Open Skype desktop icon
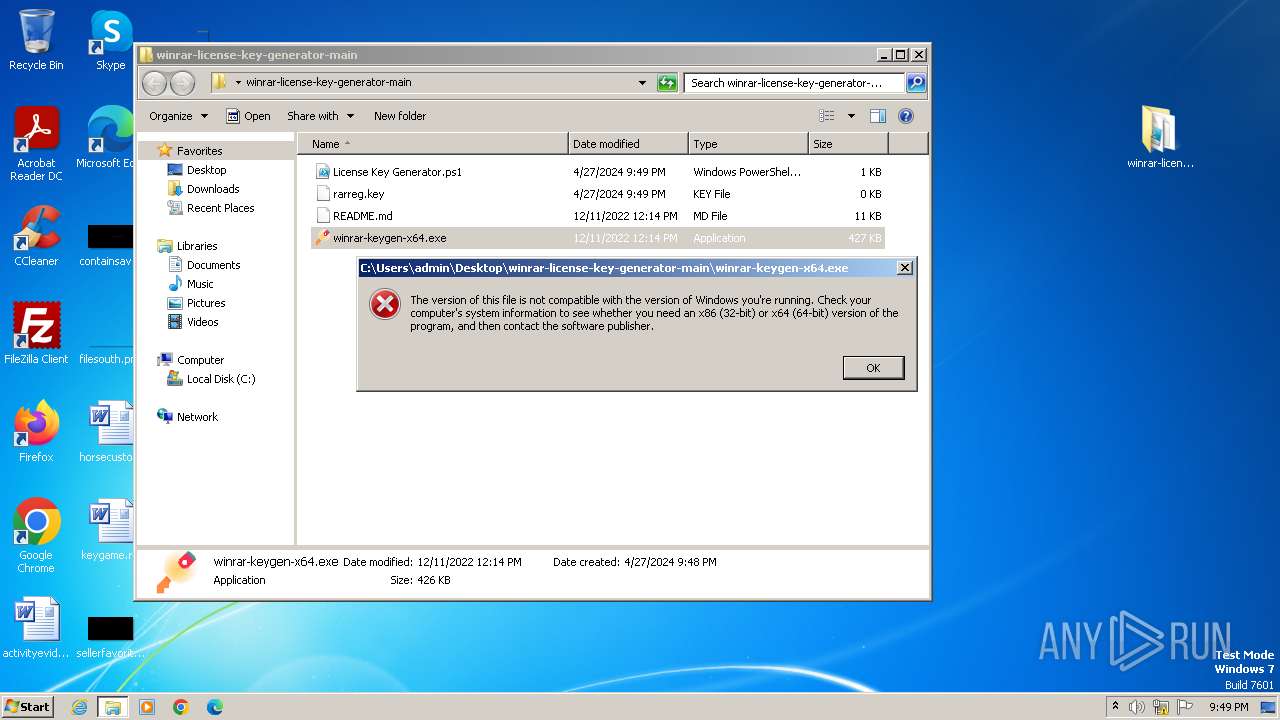The height and width of the screenshot is (720, 1280). [x=110, y=40]
